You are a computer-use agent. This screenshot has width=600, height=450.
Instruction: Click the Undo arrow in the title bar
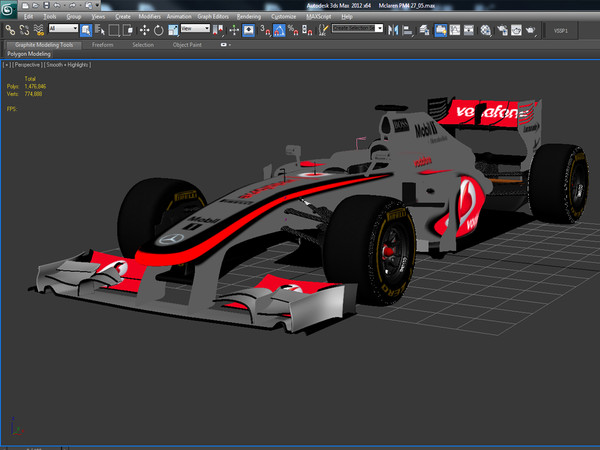pos(57,5)
